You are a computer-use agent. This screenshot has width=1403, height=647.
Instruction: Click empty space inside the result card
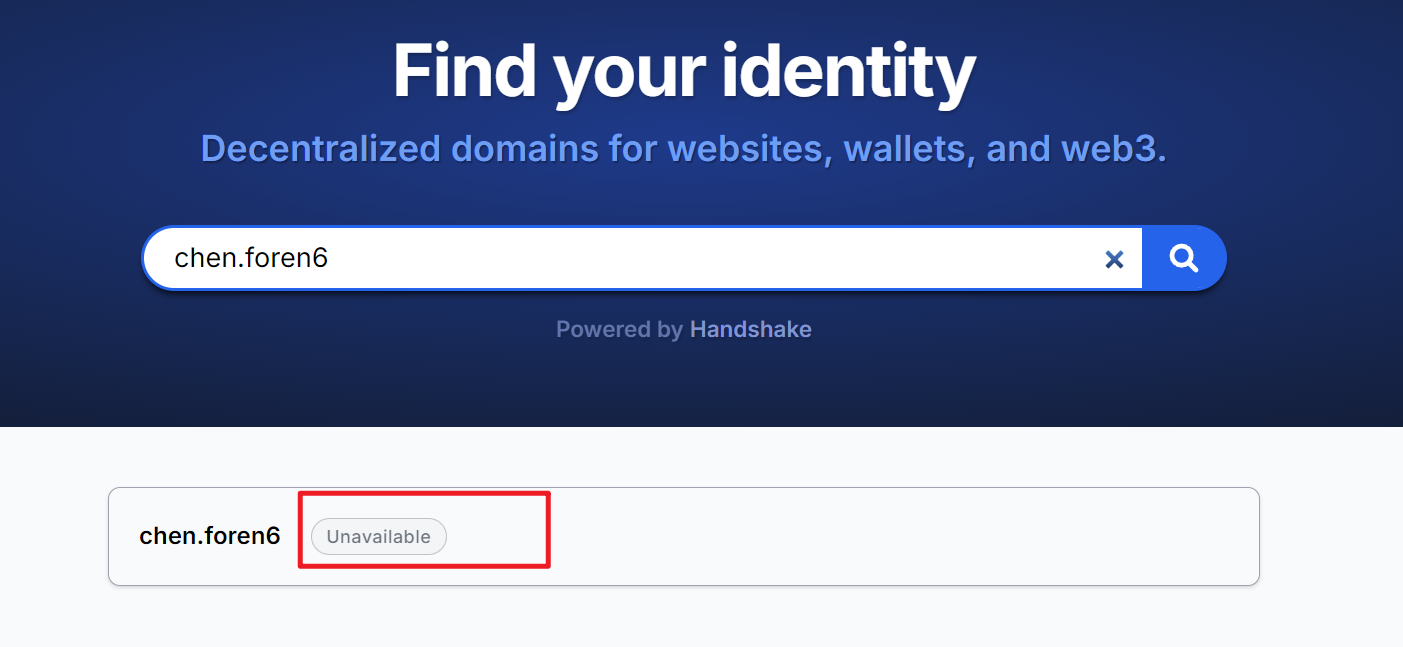[900, 537]
